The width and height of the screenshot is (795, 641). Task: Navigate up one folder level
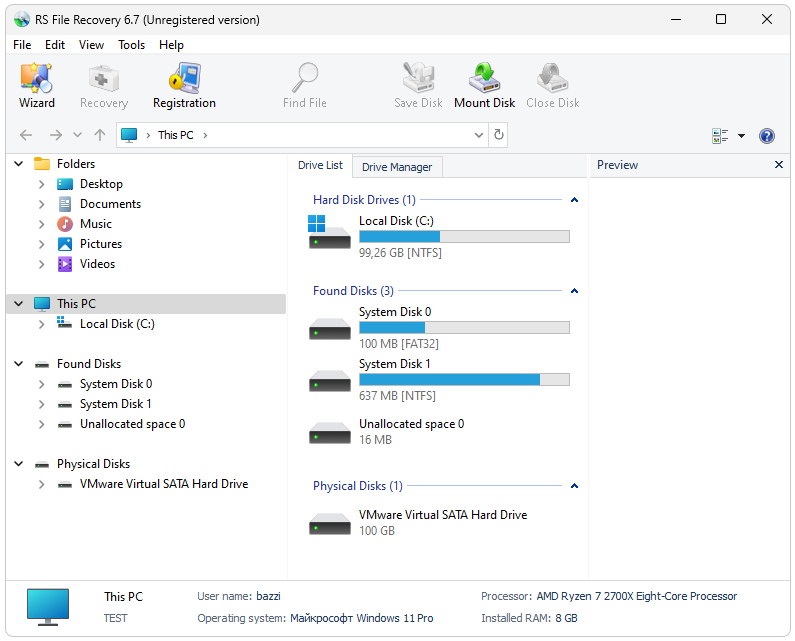[100, 135]
